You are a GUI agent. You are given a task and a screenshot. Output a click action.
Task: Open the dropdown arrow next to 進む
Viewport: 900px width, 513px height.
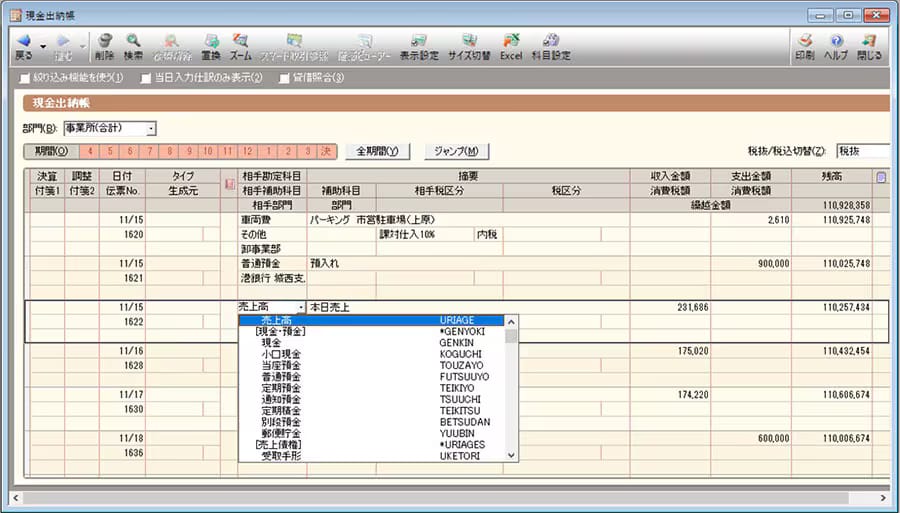tap(82, 46)
